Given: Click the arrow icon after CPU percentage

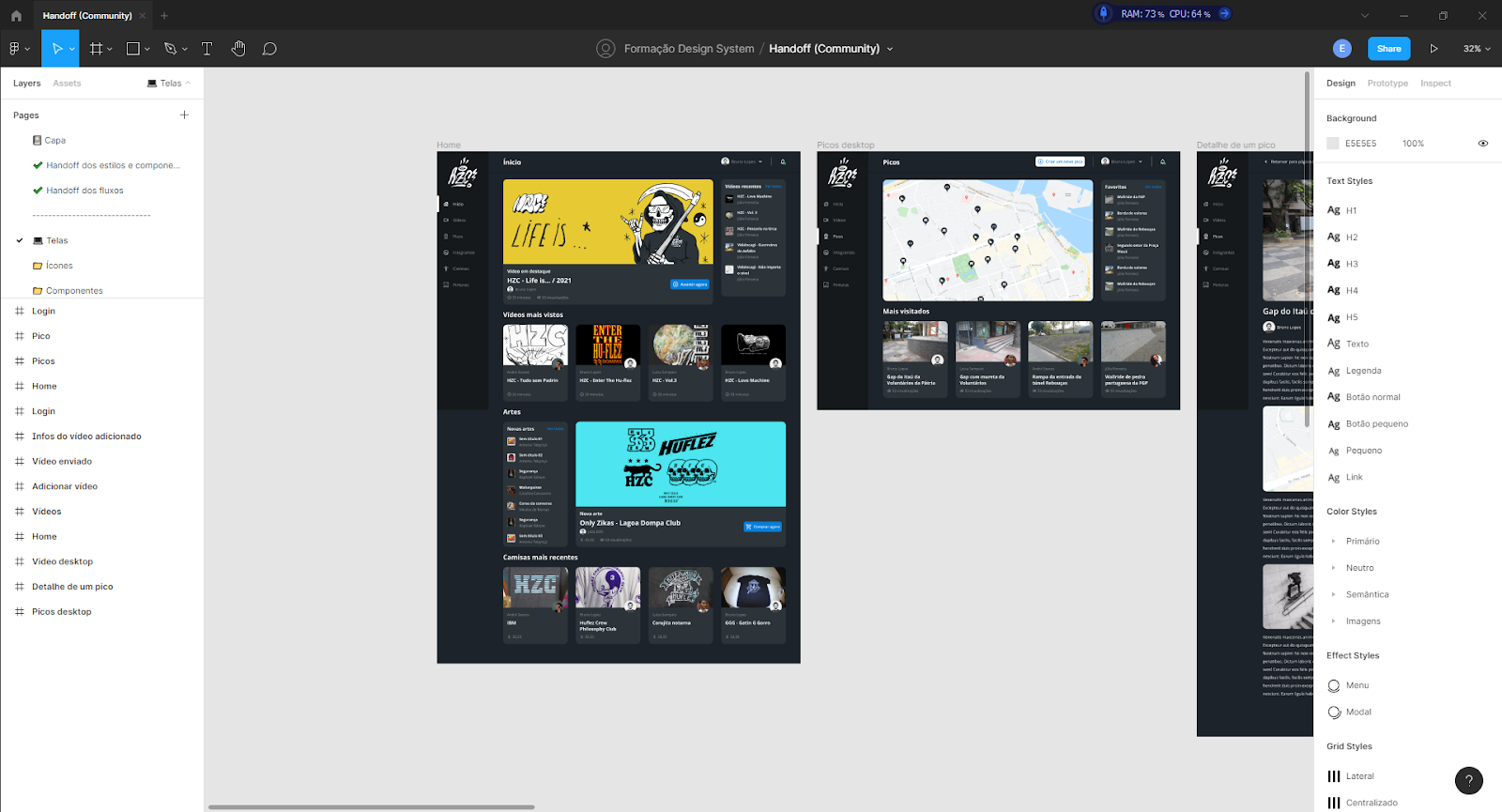Looking at the screenshot, I should 1224,13.
